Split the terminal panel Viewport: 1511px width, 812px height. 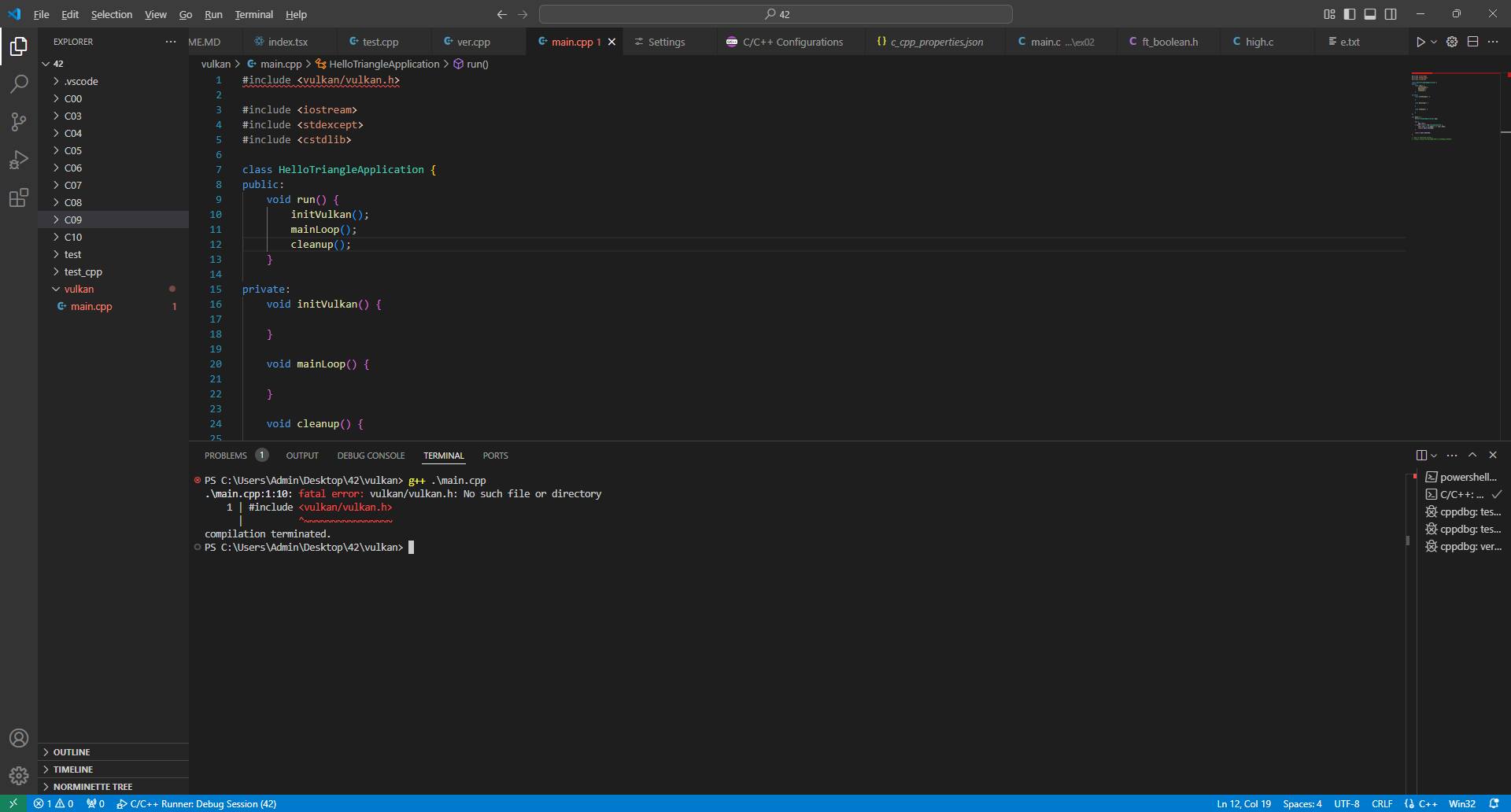pyautogui.click(x=1421, y=455)
